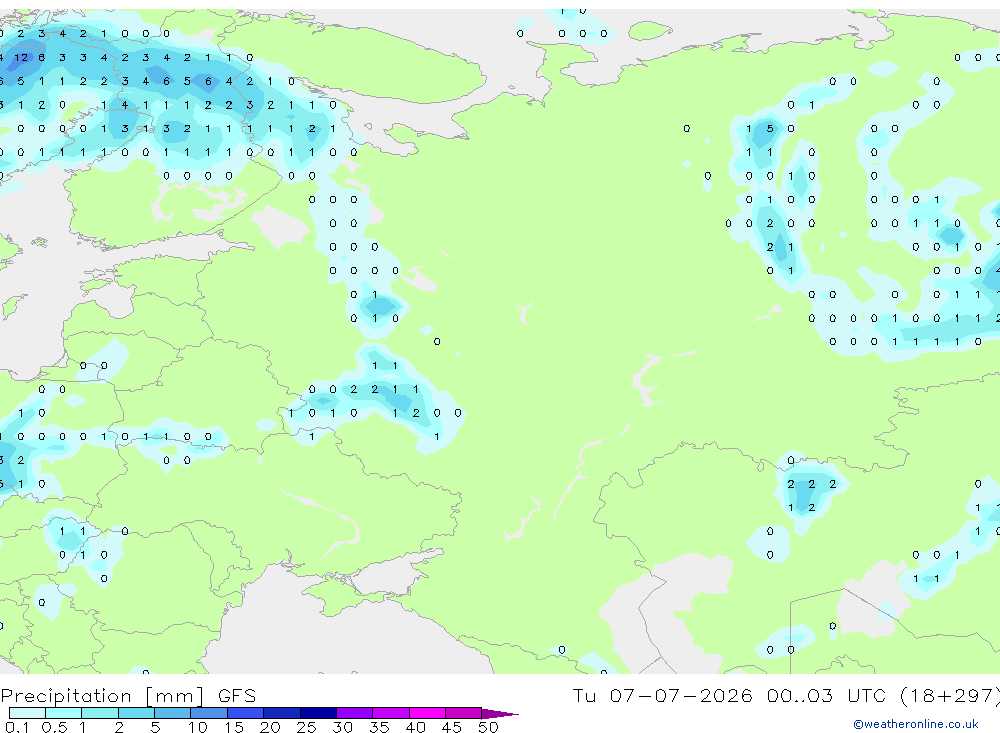Click the 40–45 mm magenta legend swatch
Image resolution: width=1000 pixels, height=733 pixels.
pyautogui.click(x=427, y=713)
